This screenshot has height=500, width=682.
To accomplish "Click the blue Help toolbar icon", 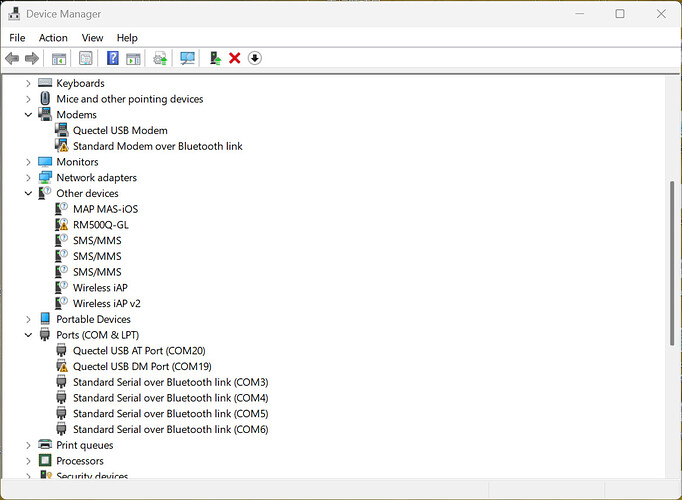I will [113, 58].
